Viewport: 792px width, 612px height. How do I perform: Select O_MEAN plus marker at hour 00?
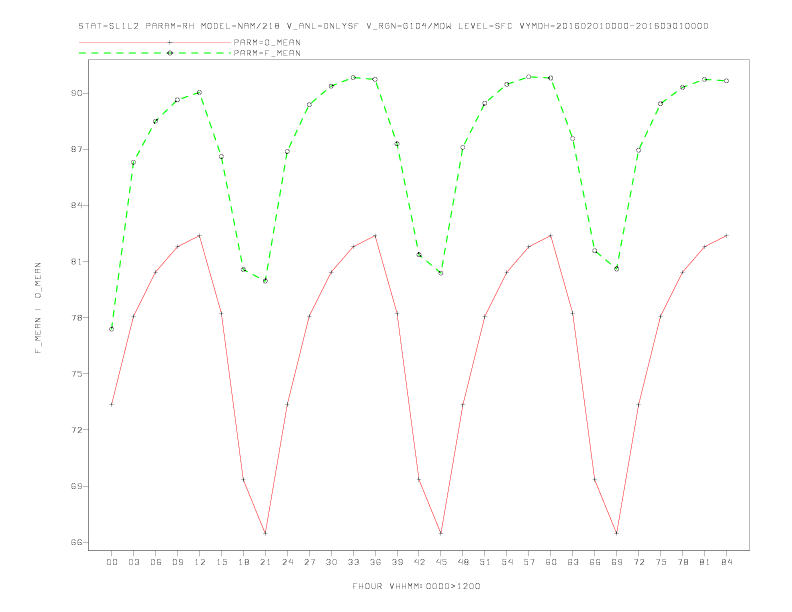click(x=112, y=404)
